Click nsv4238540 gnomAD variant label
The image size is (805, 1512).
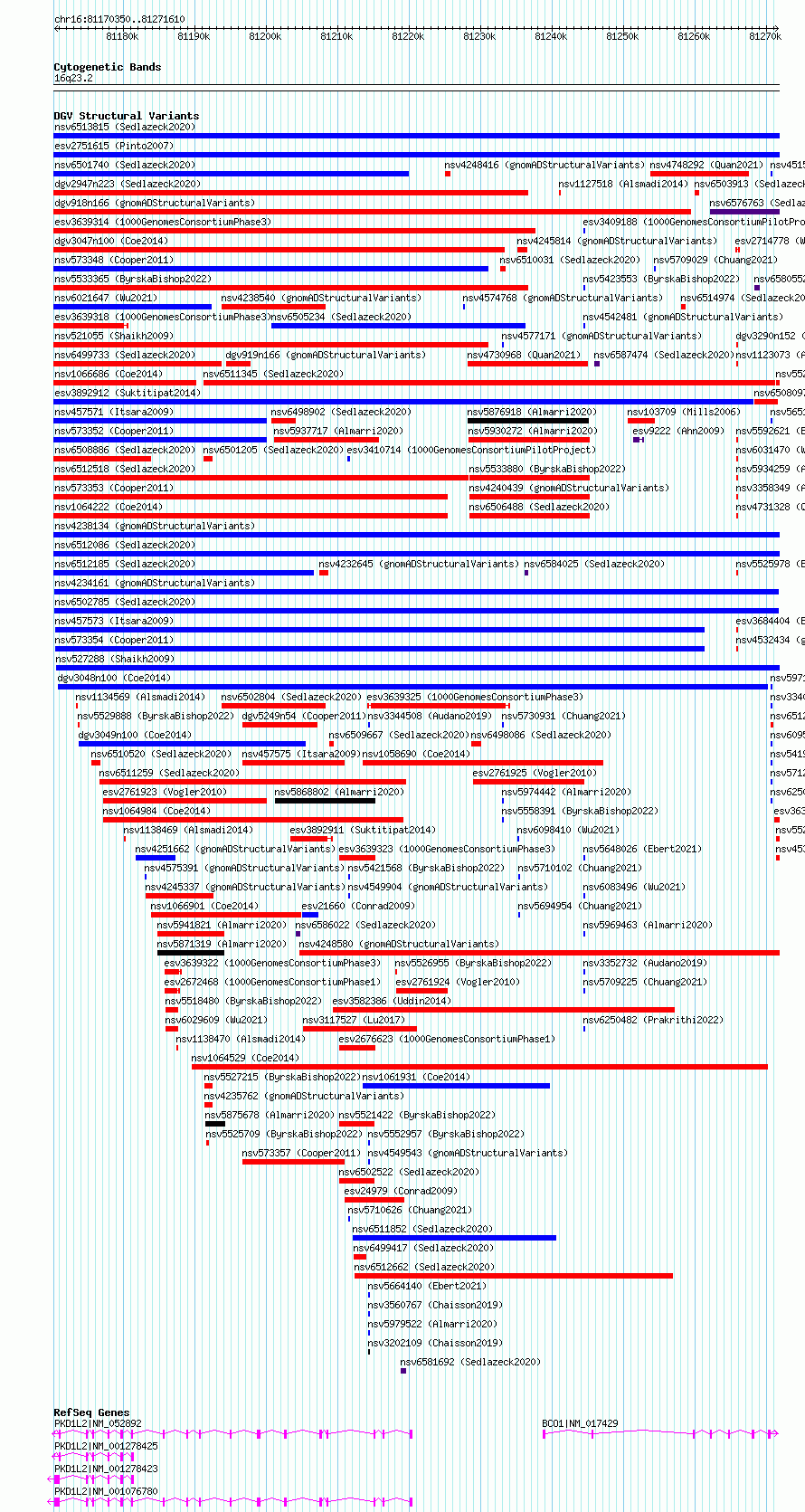(321, 299)
